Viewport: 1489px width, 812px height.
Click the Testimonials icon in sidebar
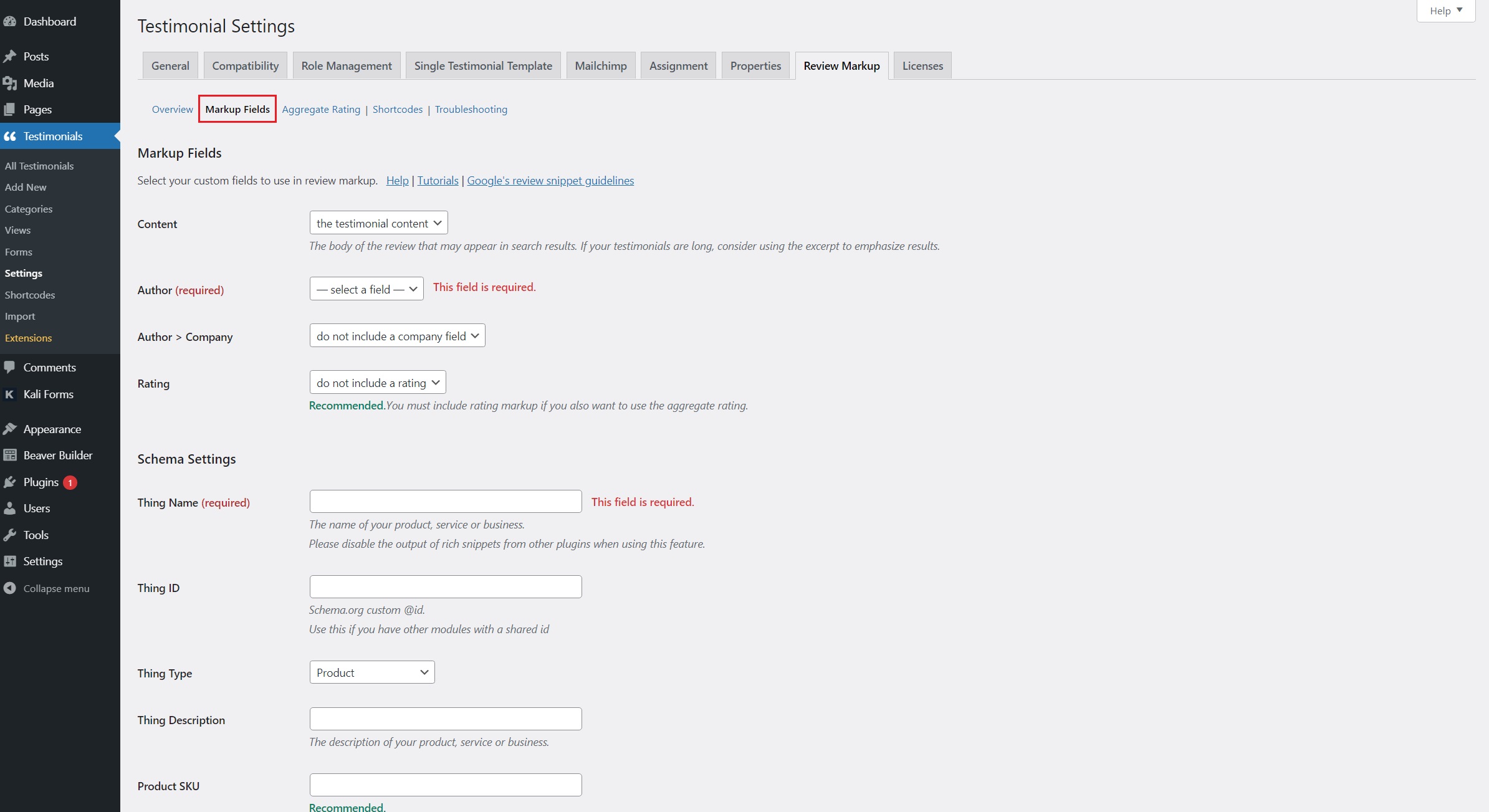11,135
